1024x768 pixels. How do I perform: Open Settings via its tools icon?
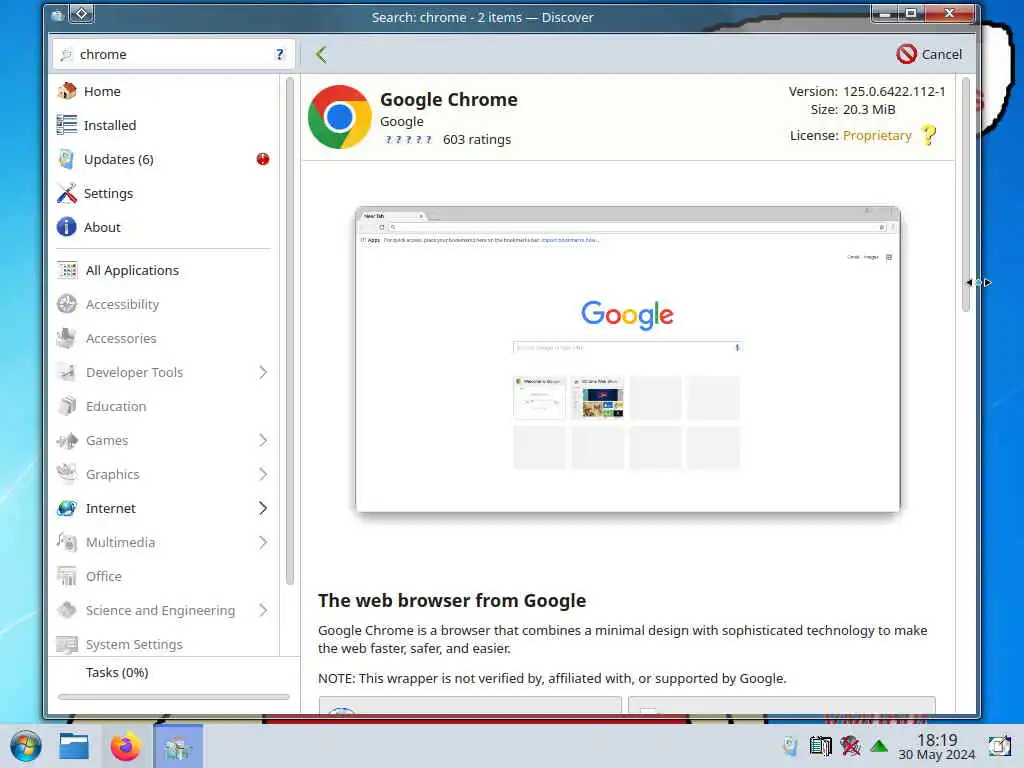(x=67, y=193)
